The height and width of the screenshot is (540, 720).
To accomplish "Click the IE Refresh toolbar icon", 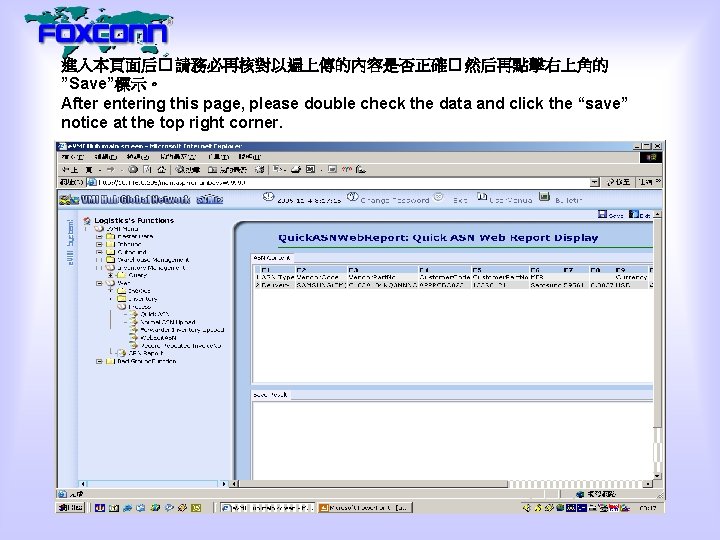I will (x=147, y=169).
